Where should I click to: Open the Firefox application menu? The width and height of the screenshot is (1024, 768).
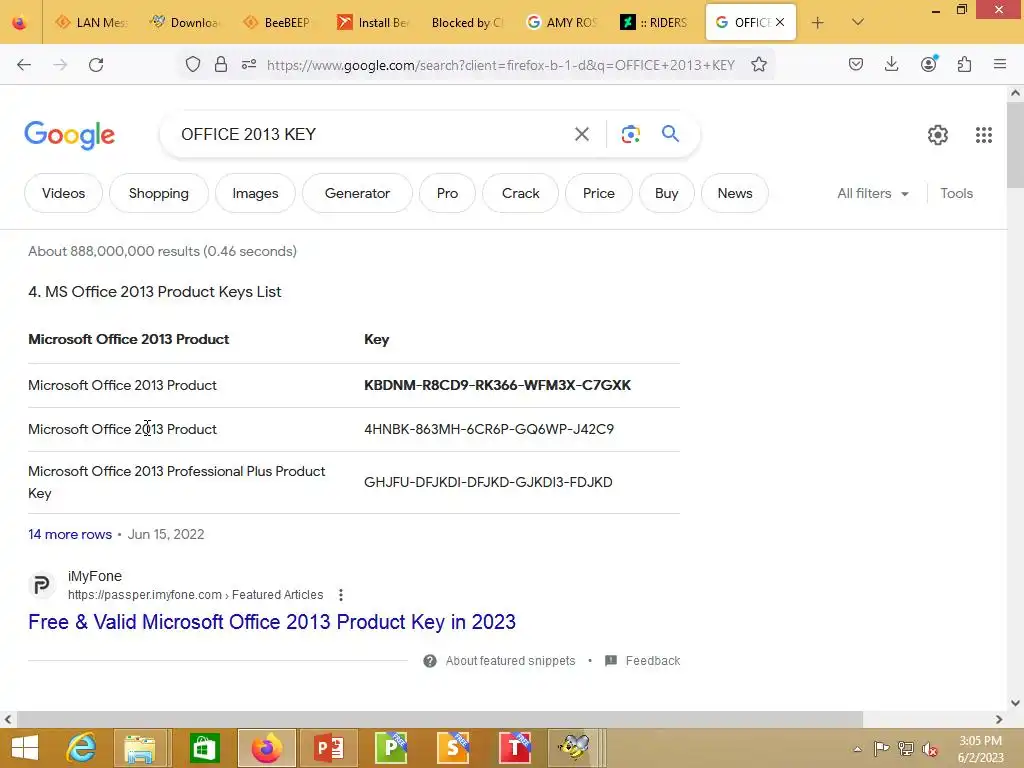point(1000,64)
